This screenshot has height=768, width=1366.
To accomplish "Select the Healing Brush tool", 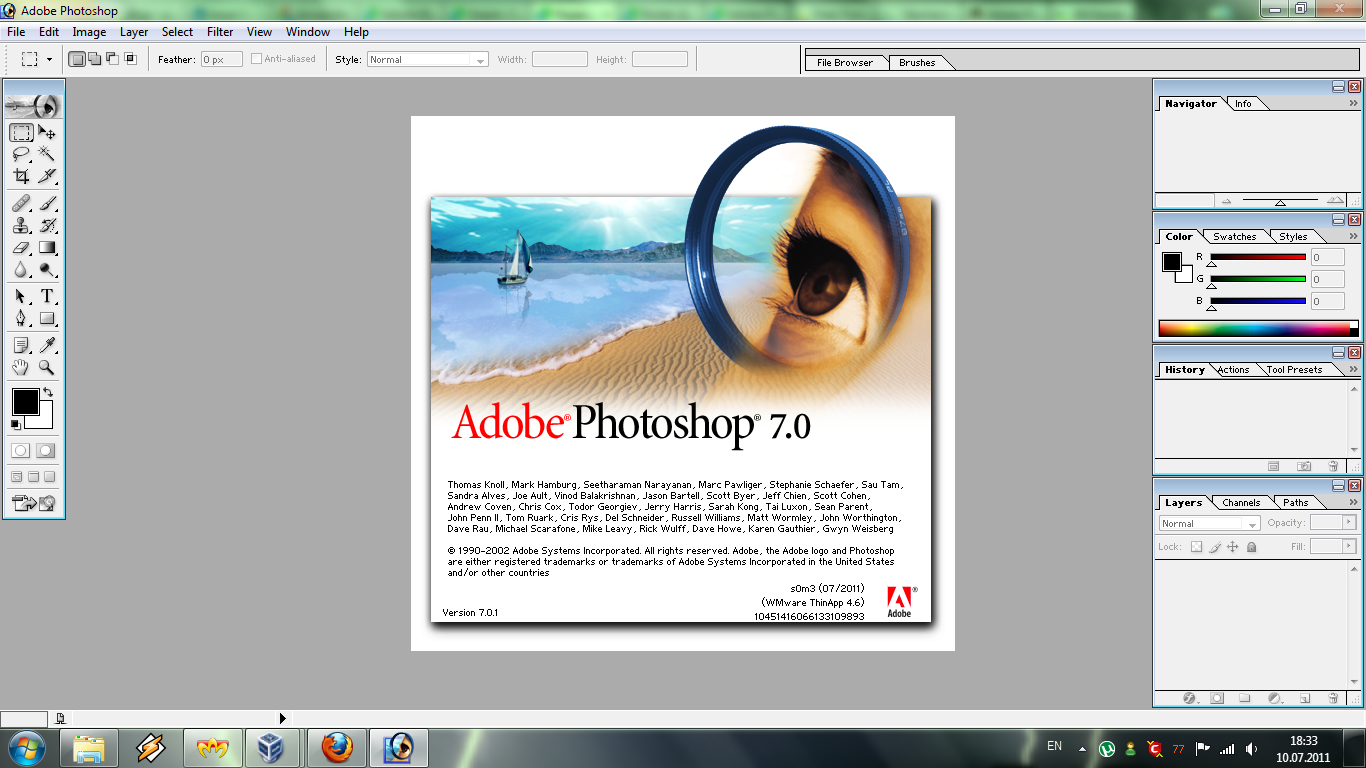I will click(x=21, y=204).
